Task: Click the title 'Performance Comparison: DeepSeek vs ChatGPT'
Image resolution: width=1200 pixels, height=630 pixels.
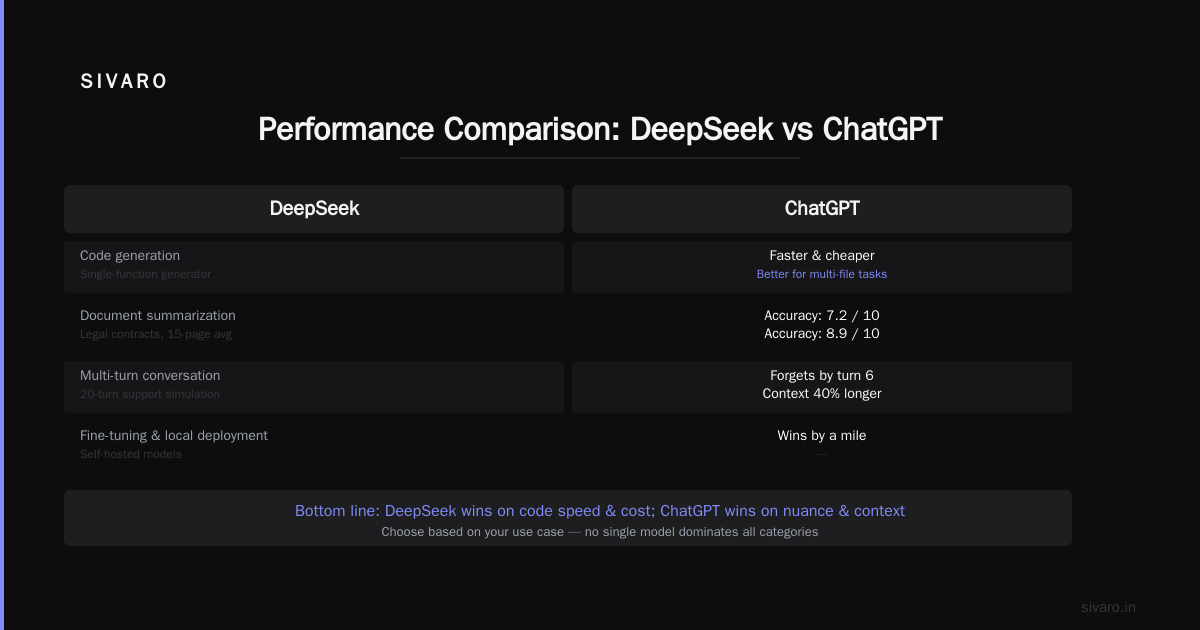Action: (x=600, y=129)
